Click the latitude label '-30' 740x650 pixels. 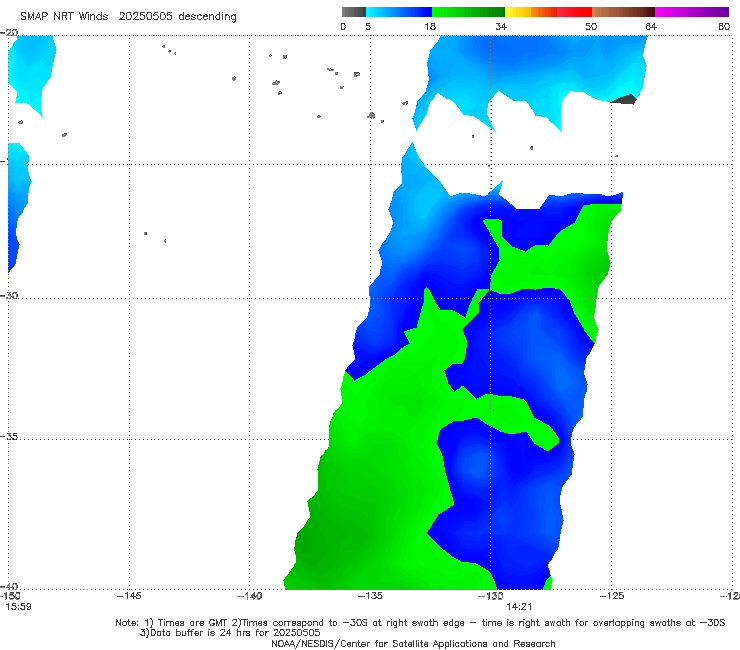9,295
